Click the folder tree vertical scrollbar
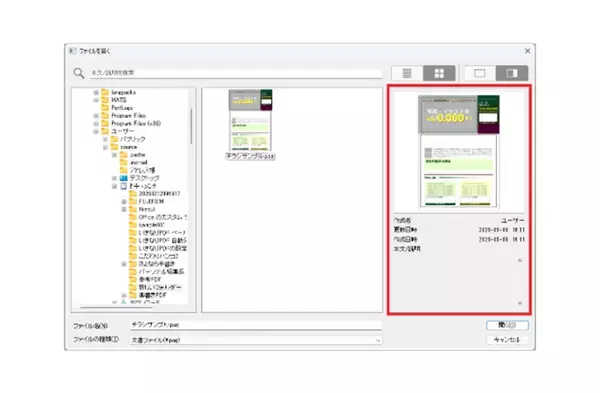Screen dimensions: 600x393 (x=191, y=126)
